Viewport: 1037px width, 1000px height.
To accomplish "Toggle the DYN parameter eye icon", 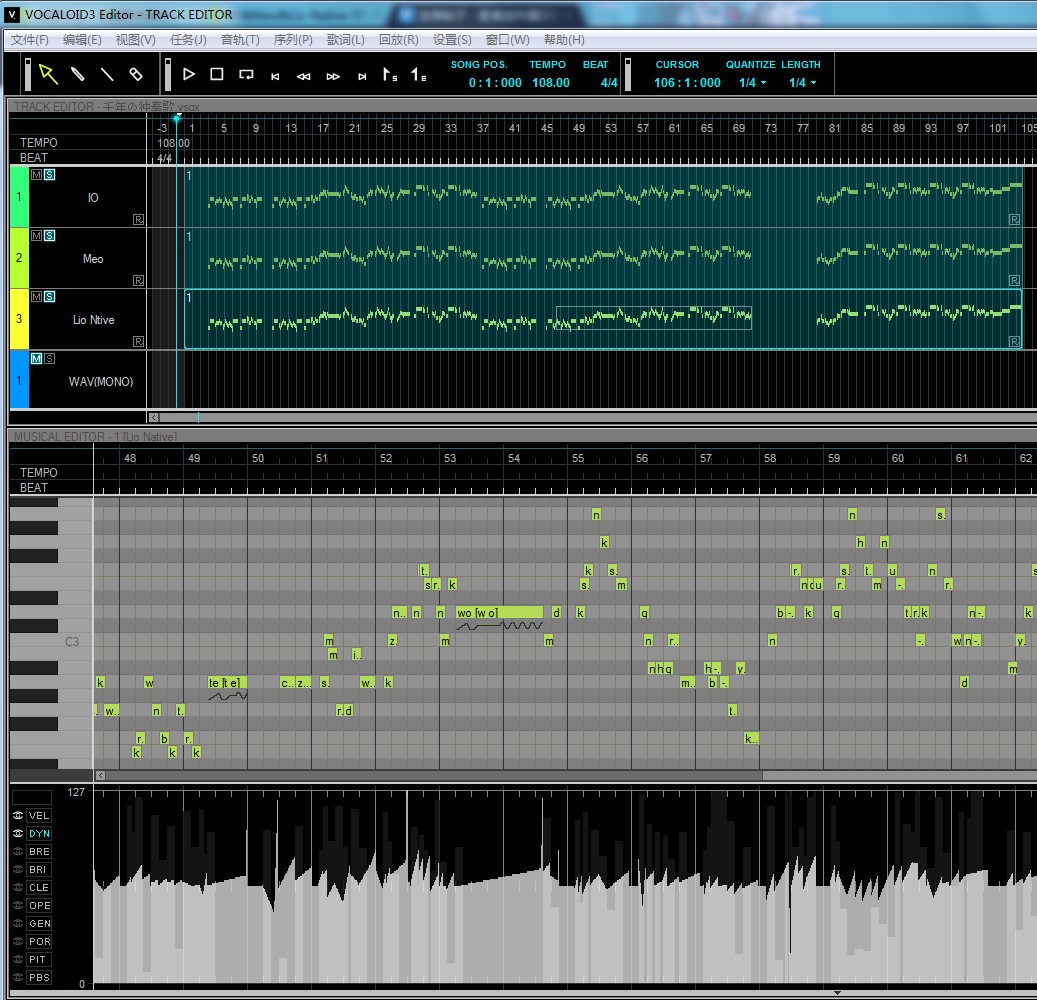I will click(18, 833).
